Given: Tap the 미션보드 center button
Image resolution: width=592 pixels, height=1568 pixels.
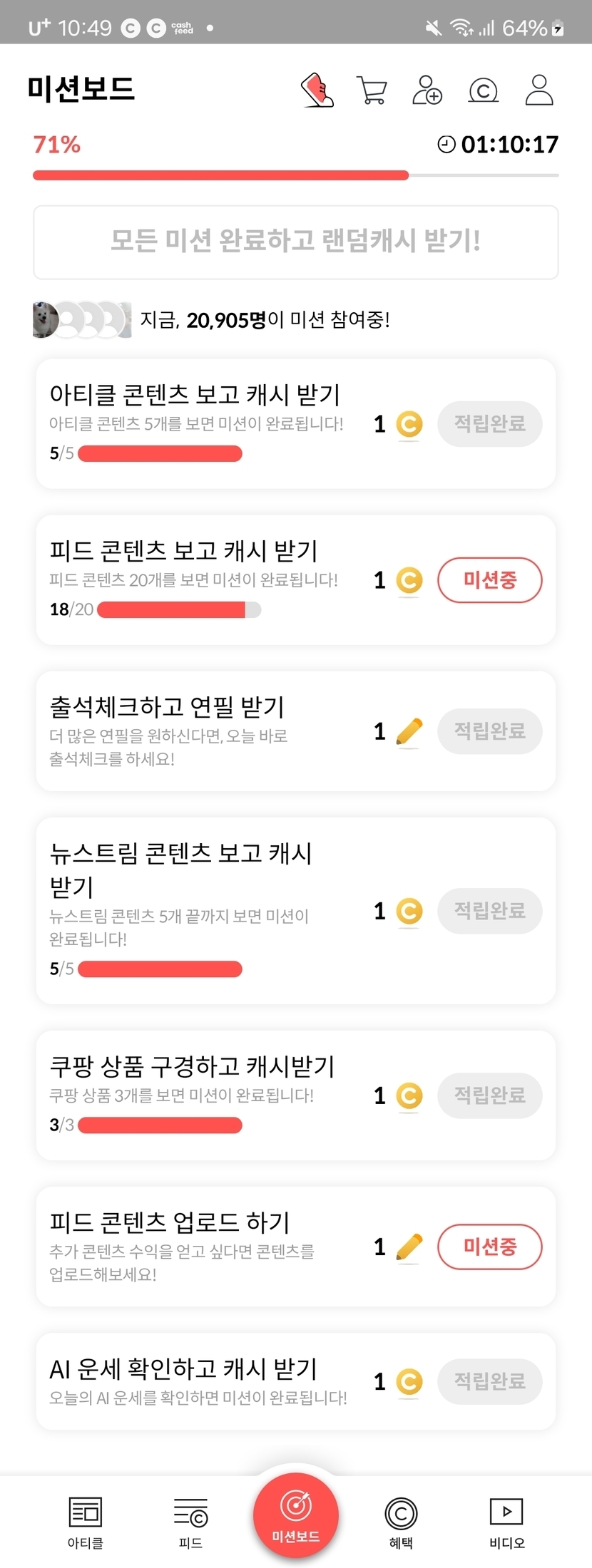Looking at the screenshot, I should 296,1515.
